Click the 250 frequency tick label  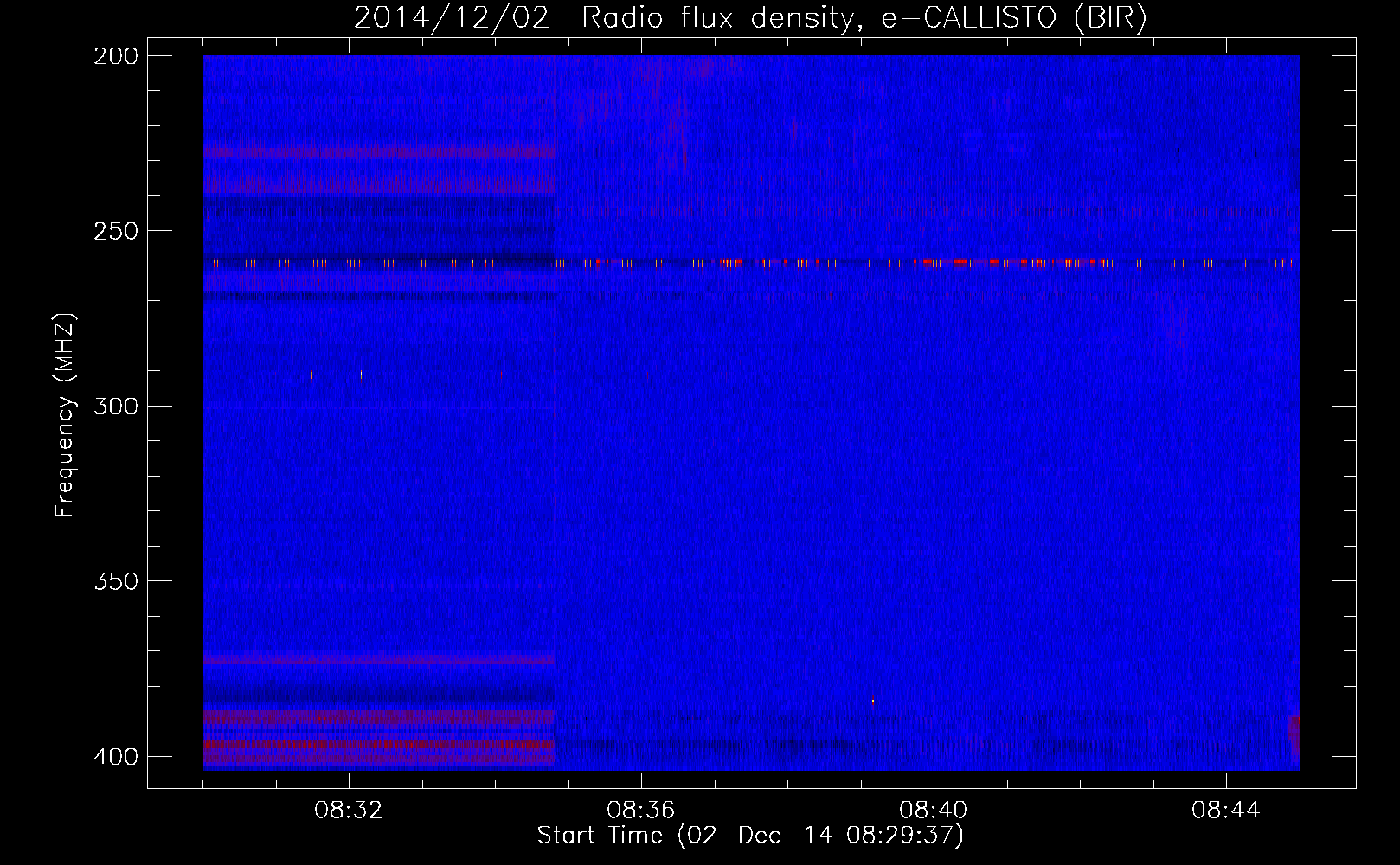click(115, 231)
